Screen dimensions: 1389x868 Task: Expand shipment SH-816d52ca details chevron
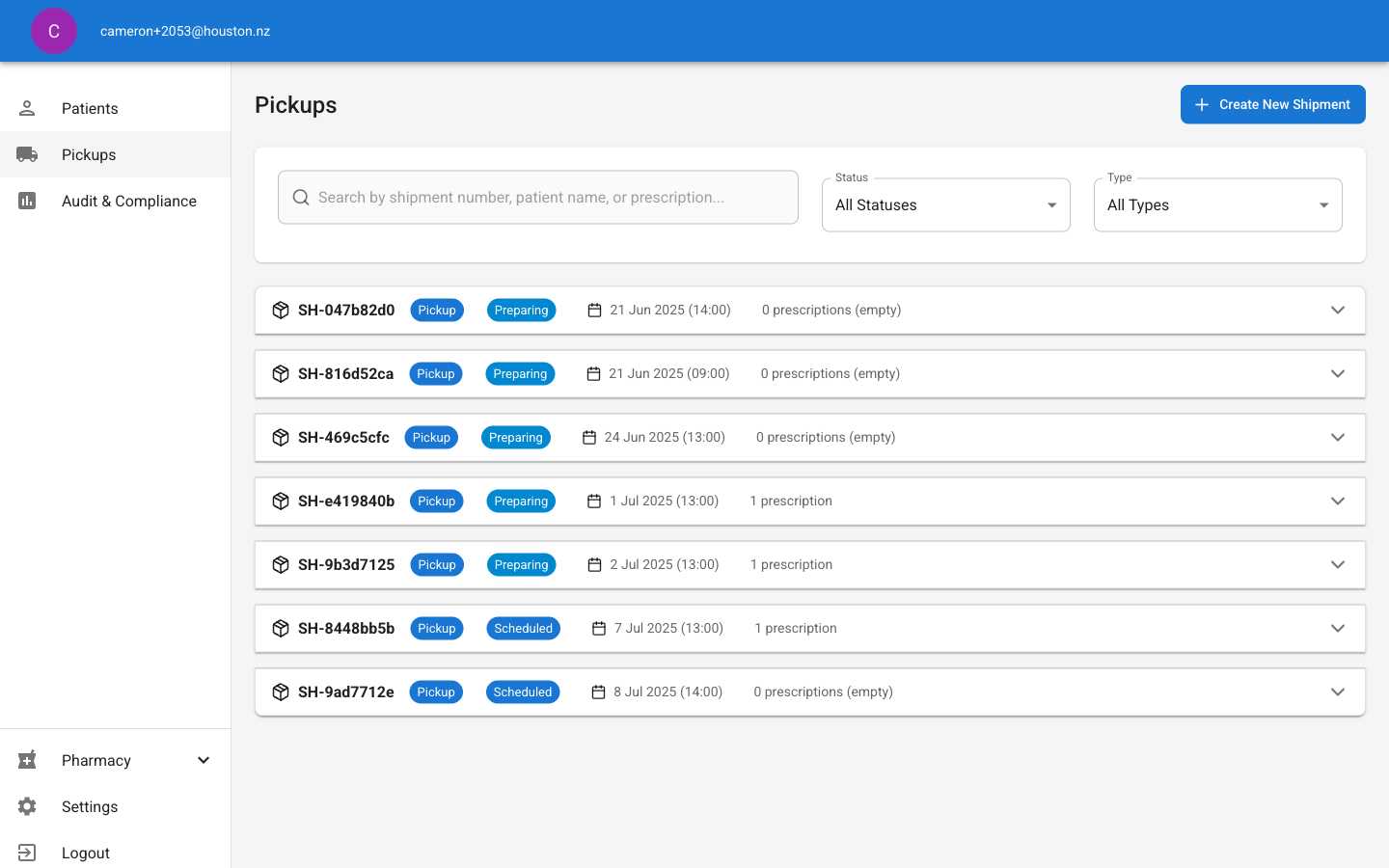(1338, 373)
